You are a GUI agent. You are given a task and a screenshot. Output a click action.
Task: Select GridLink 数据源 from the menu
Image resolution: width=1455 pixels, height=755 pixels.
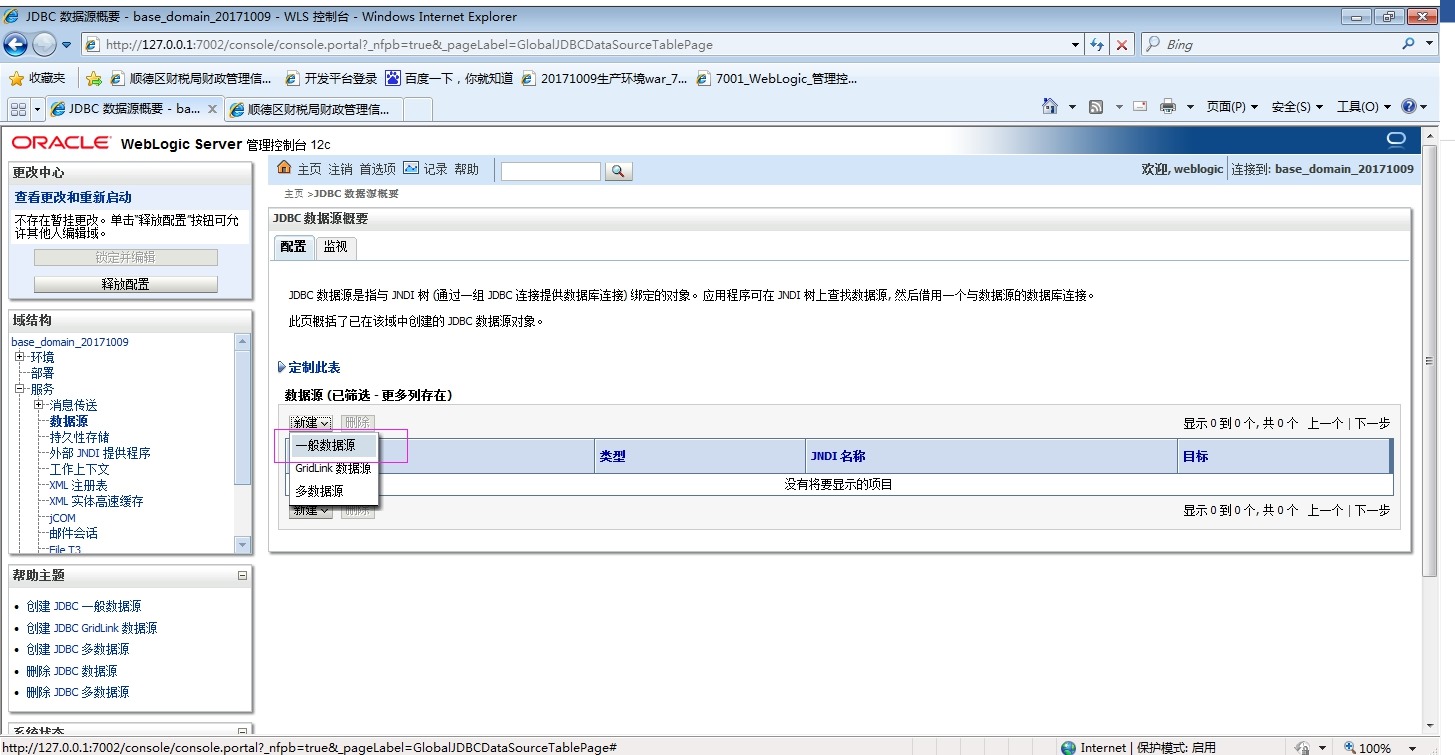333,468
